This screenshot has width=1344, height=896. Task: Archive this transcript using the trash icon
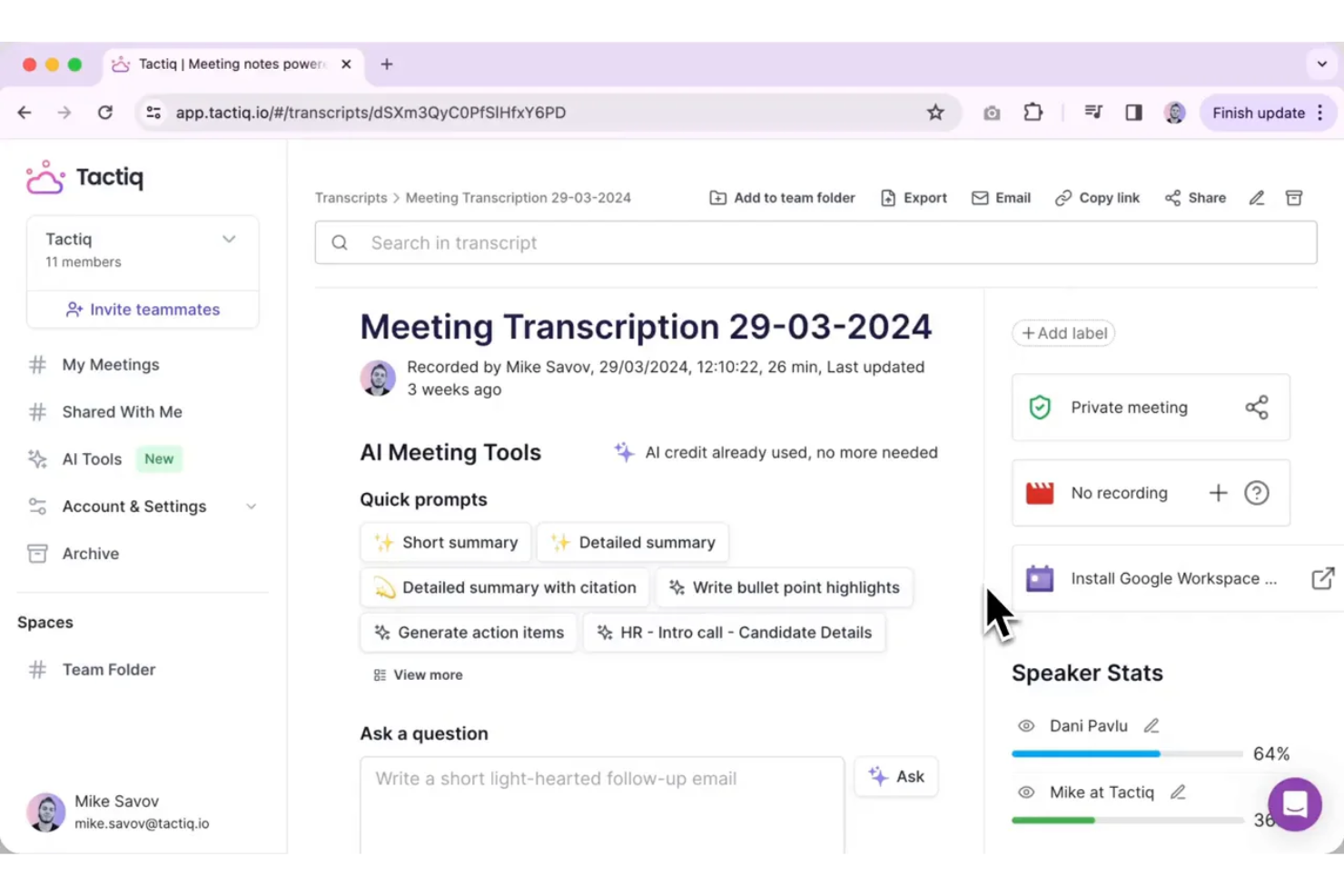1293,197
